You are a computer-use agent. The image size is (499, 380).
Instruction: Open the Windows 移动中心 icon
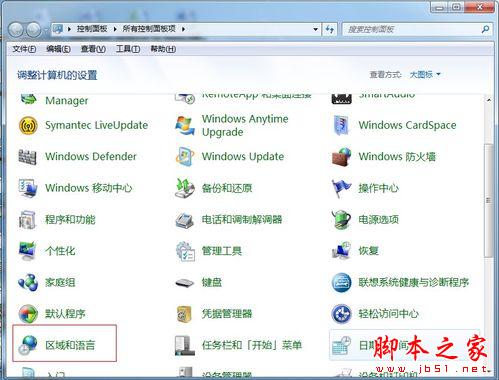tap(28, 188)
